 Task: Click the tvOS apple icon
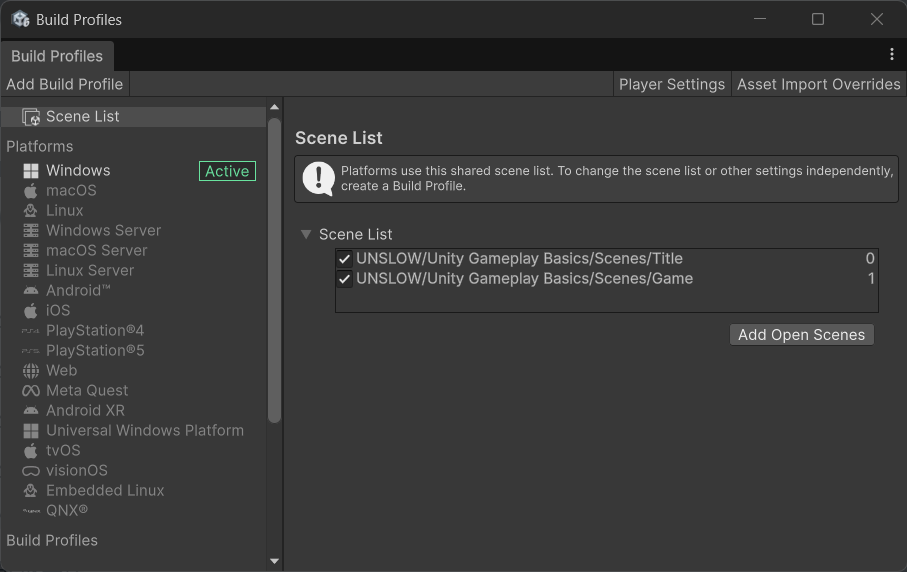pyautogui.click(x=31, y=451)
